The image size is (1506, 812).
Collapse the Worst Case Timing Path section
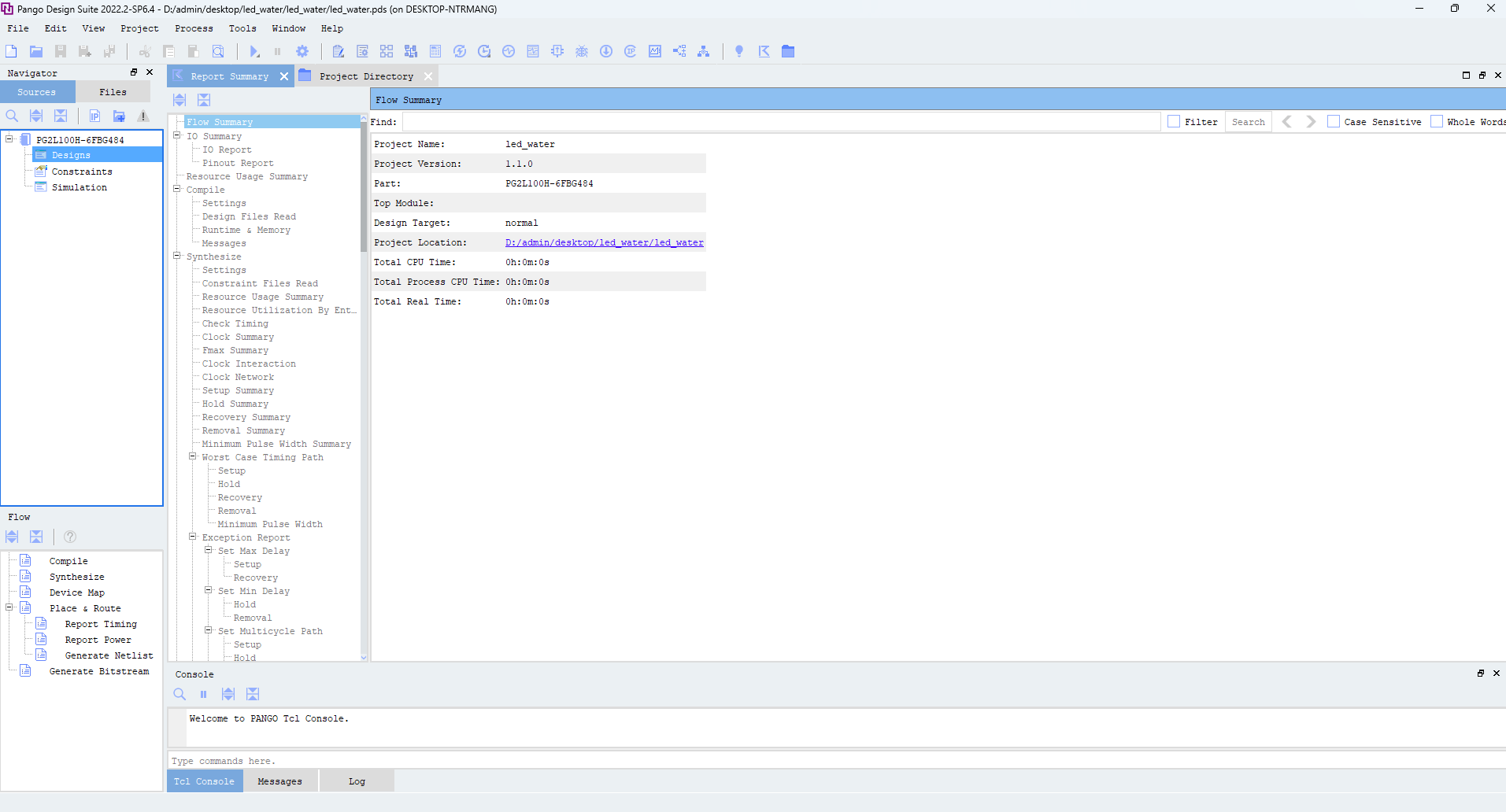point(192,457)
